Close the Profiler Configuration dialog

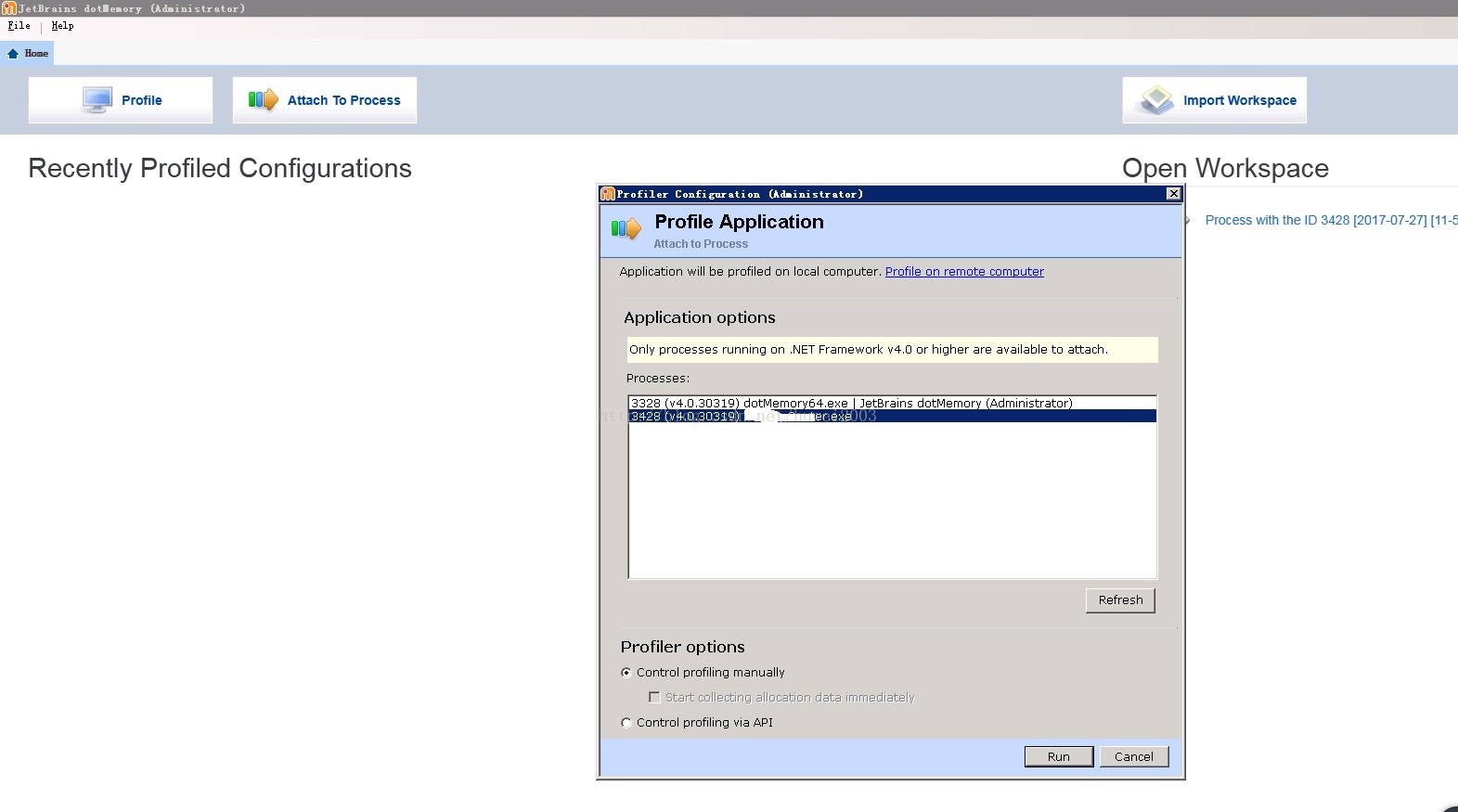point(1173,194)
